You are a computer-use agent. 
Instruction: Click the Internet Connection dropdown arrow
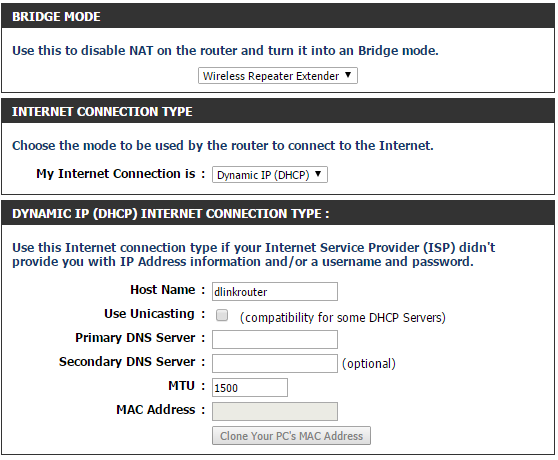(x=318, y=174)
